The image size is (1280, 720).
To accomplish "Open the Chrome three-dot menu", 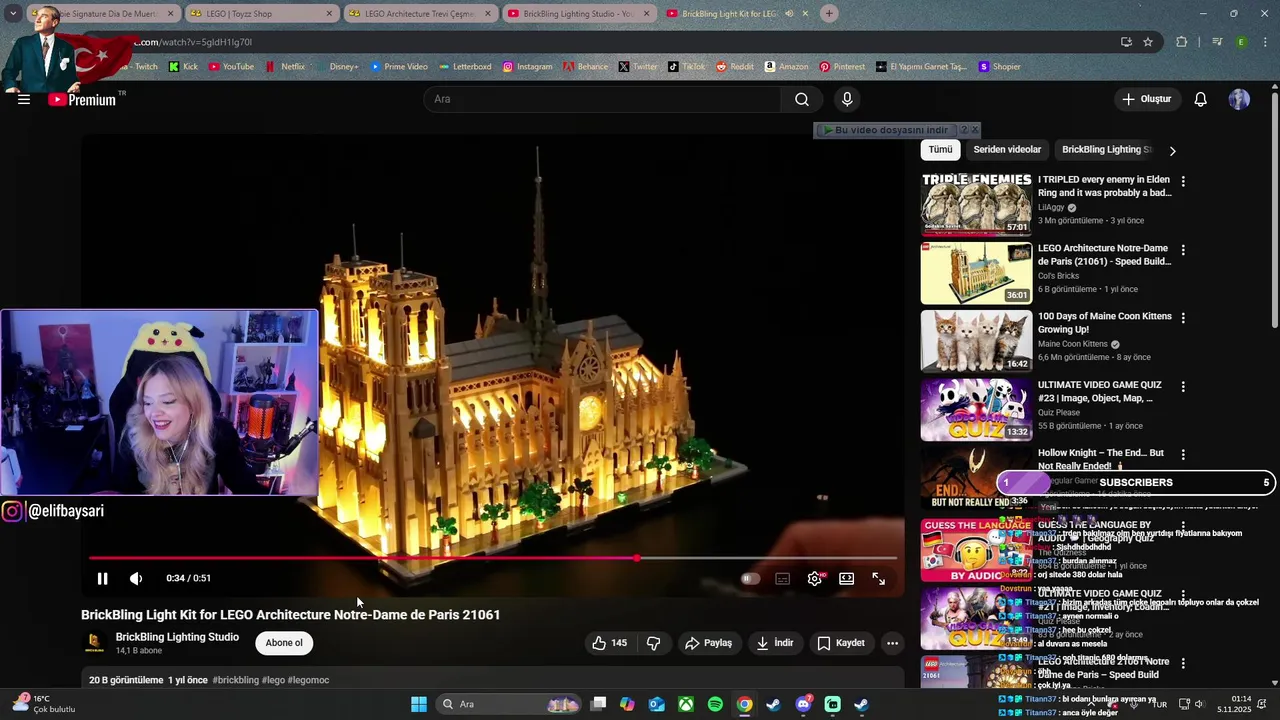I will coord(1266,42).
